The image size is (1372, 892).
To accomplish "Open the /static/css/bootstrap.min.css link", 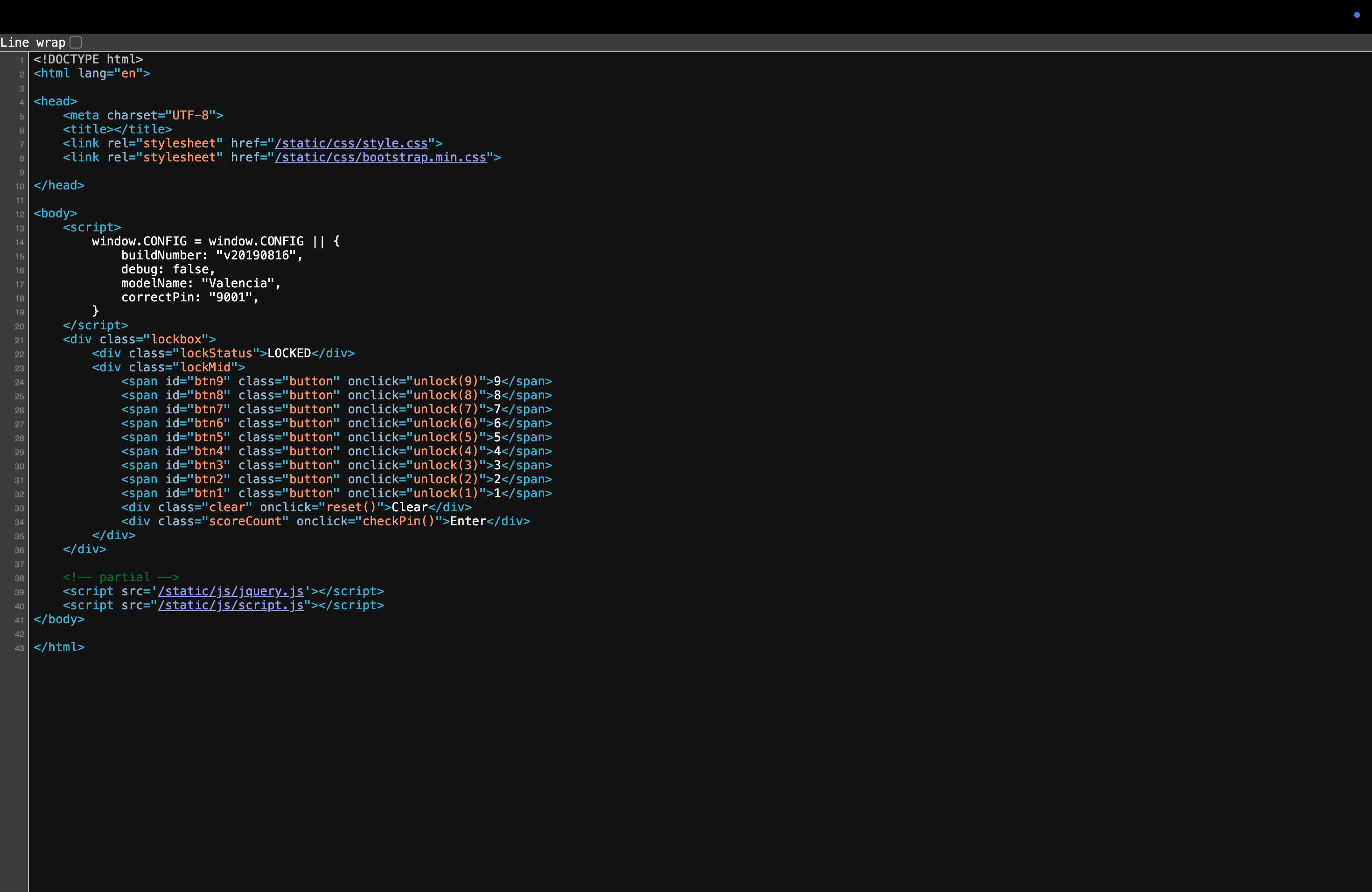I will tap(380, 157).
